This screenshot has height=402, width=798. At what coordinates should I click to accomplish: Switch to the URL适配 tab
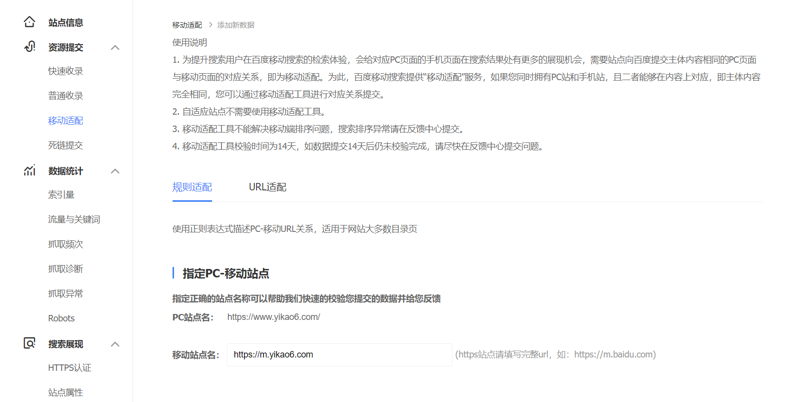267,187
